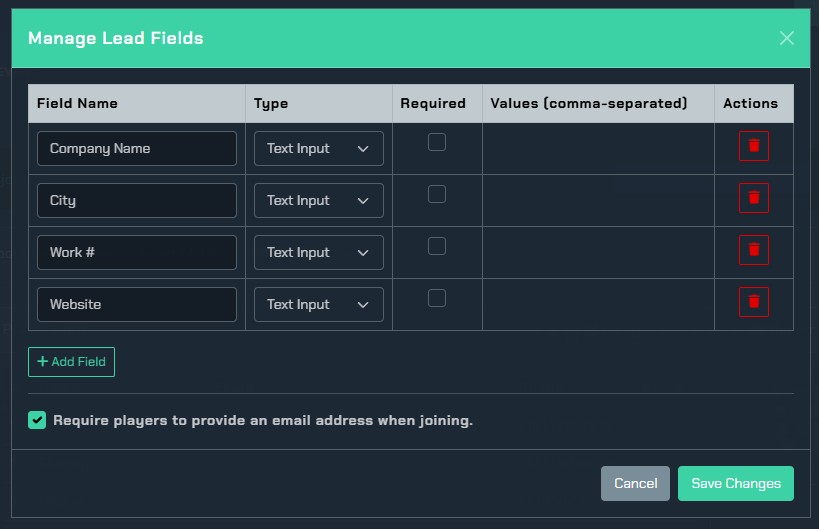The image size is (819, 529).
Task: Mark Company Name as required
Action: (437, 142)
